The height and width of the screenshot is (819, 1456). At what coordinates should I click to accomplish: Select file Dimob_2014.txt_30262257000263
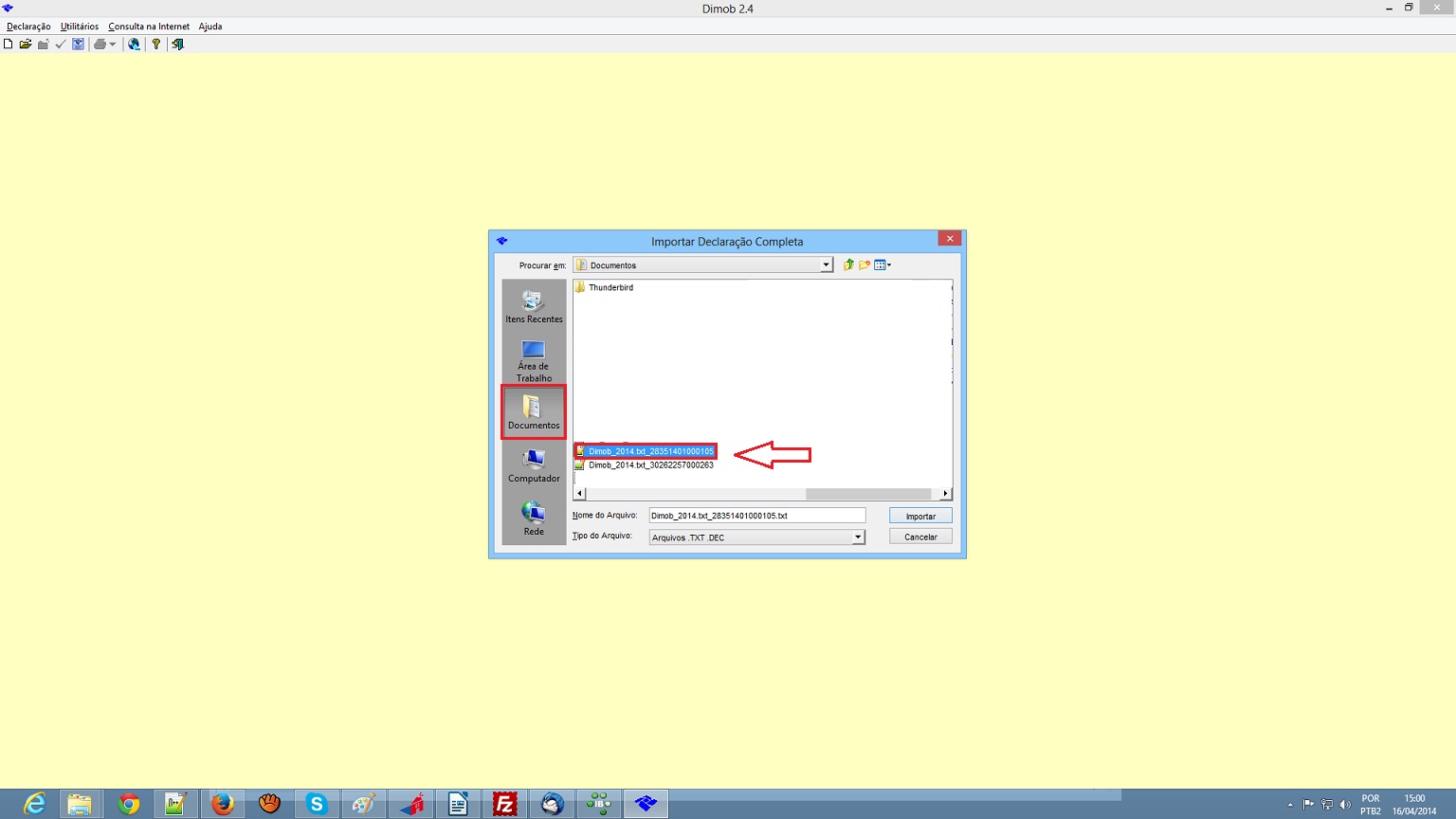650,465
